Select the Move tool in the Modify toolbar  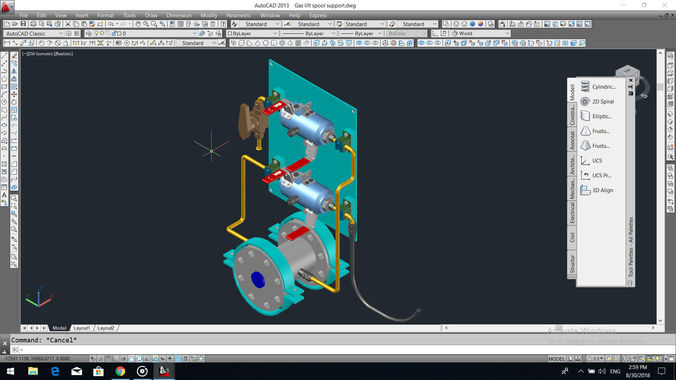pos(14,94)
